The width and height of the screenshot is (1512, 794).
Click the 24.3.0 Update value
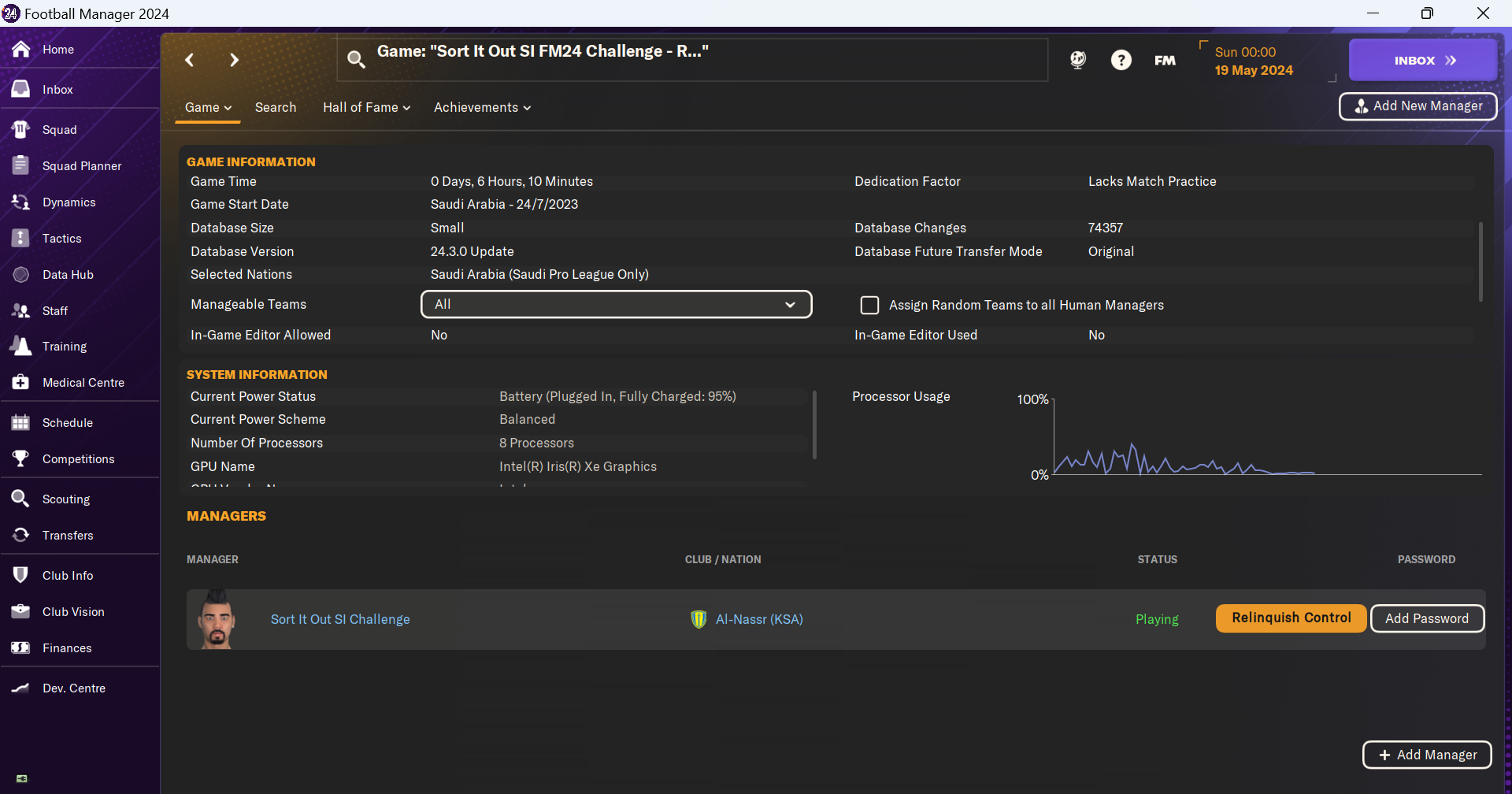472,251
